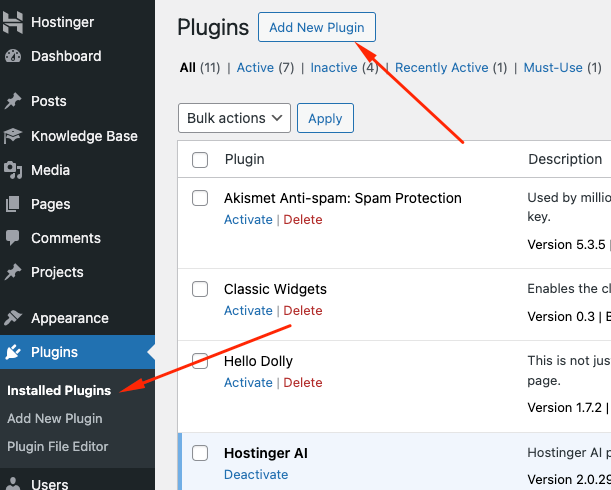Screen dimensions: 611x490
Task: Toggle the select-all plugins header checkbox
Action: [200, 160]
